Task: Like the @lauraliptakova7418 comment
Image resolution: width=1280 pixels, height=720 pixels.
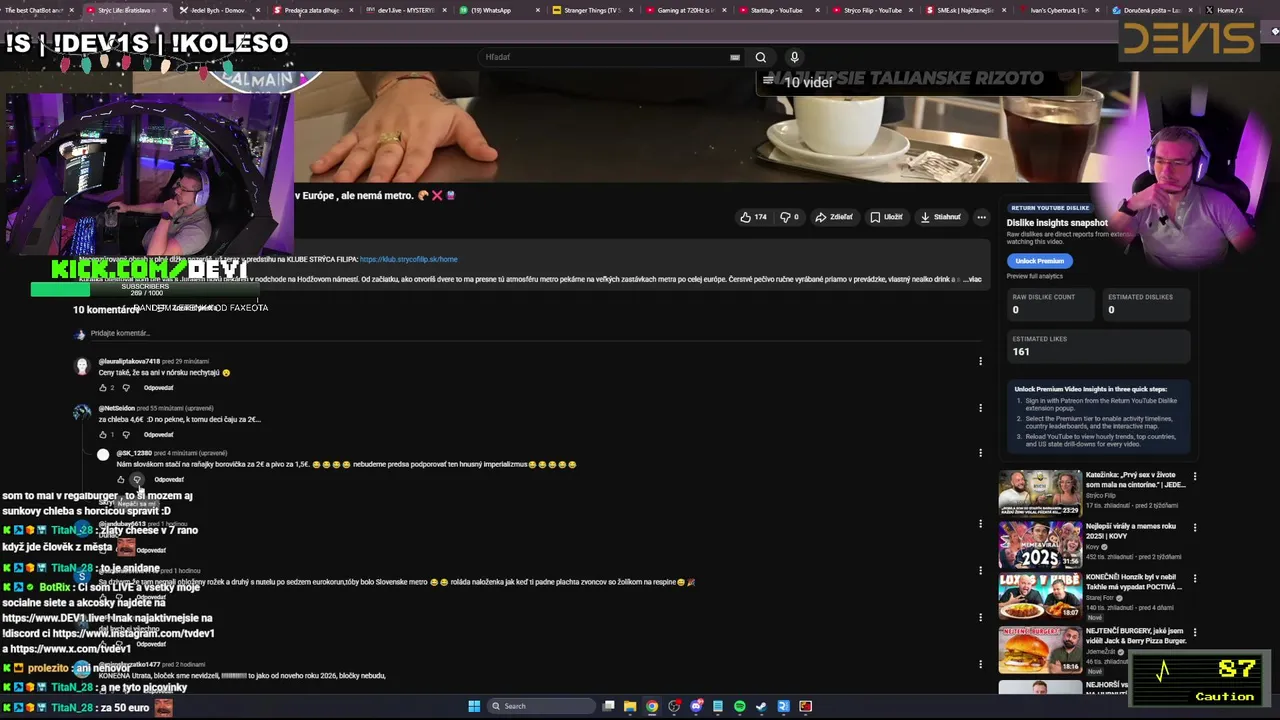Action: pyautogui.click(x=103, y=387)
